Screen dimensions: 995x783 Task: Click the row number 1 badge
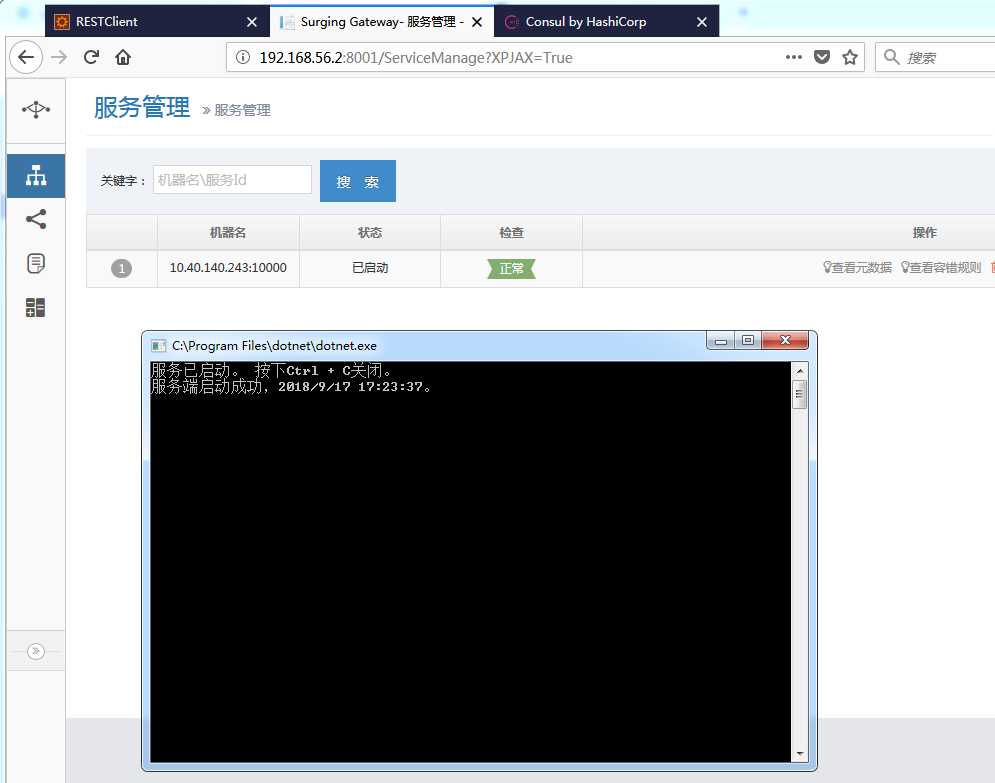point(122,268)
